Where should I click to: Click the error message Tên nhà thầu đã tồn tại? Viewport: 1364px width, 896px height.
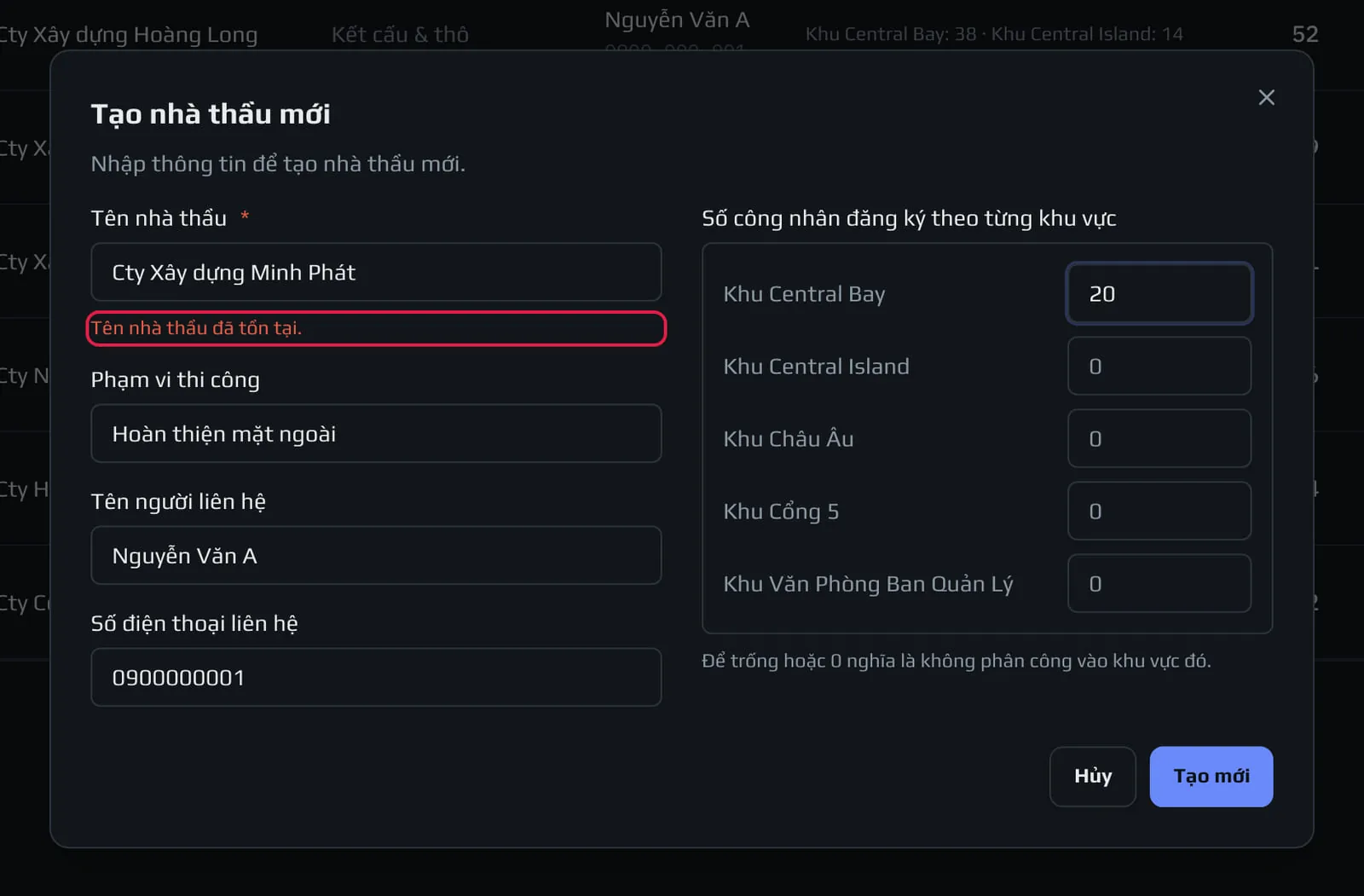click(197, 328)
